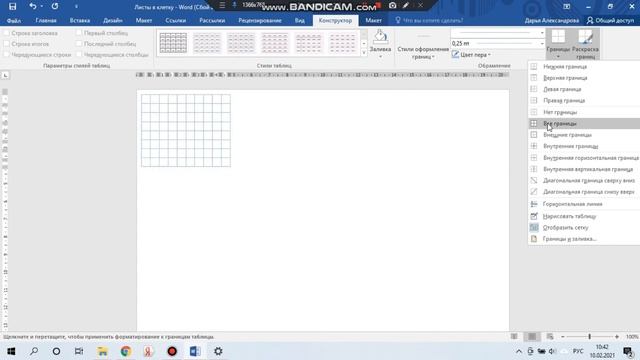Click the Web layout view icon

(550, 336)
